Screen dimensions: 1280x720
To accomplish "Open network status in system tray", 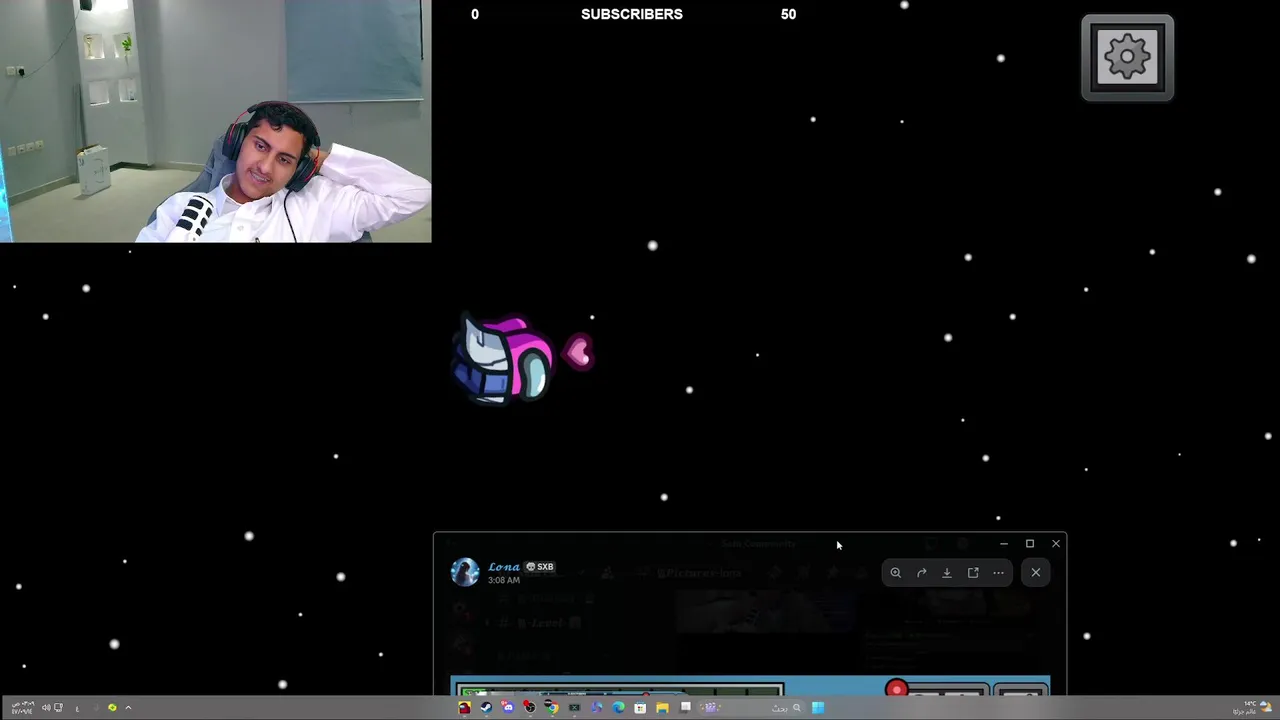I will point(58,708).
